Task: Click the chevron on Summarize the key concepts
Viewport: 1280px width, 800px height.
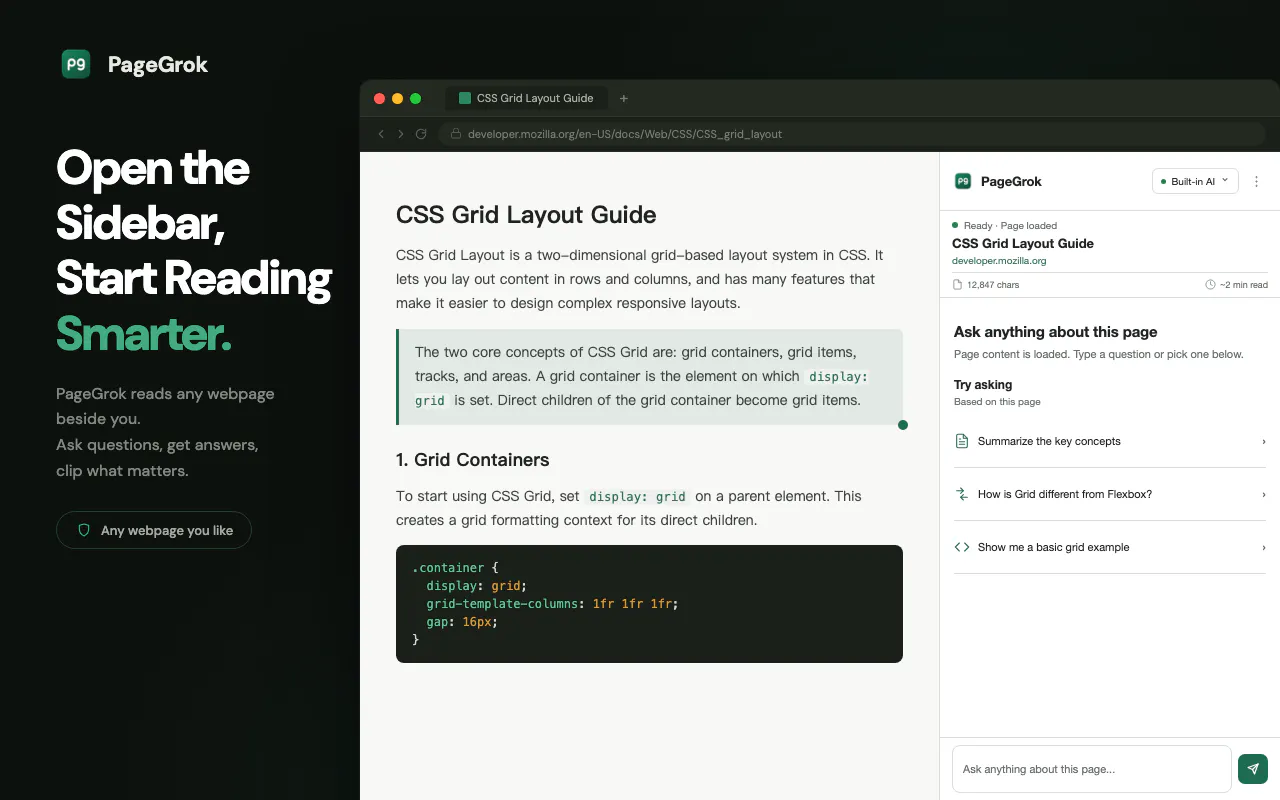Action: pos(1263,441)
